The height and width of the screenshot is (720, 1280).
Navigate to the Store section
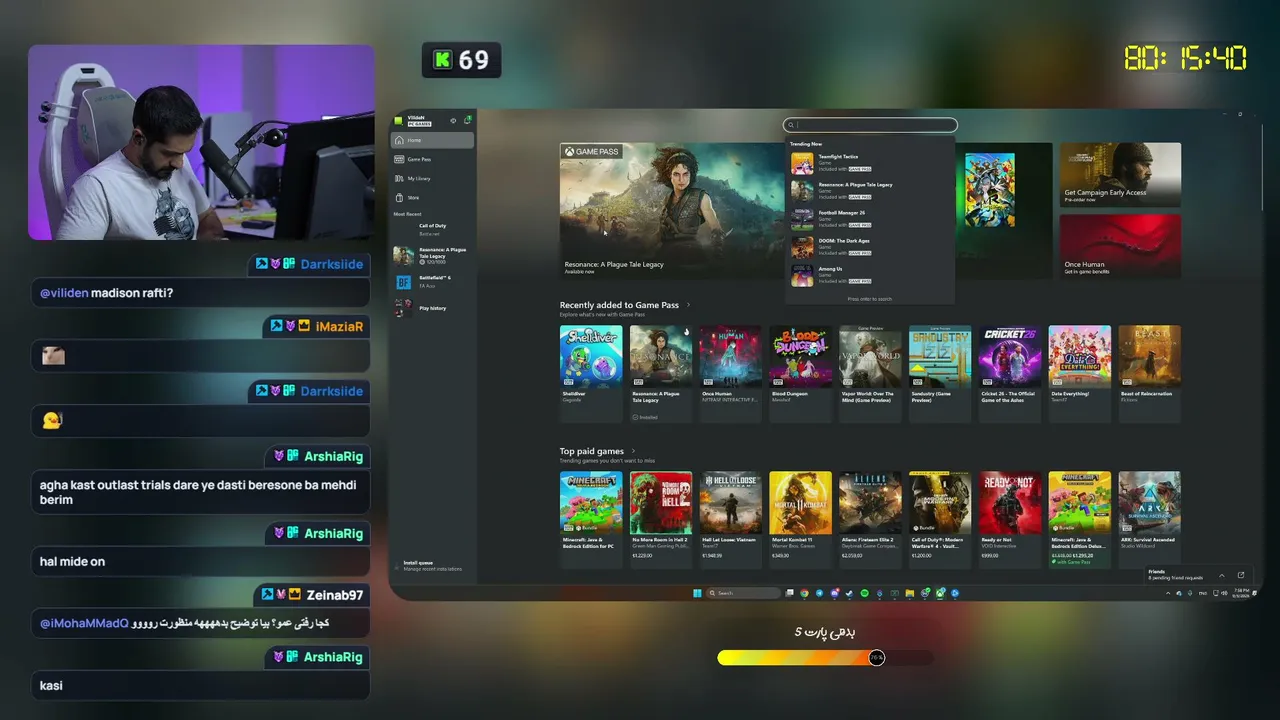coord(432,197)
